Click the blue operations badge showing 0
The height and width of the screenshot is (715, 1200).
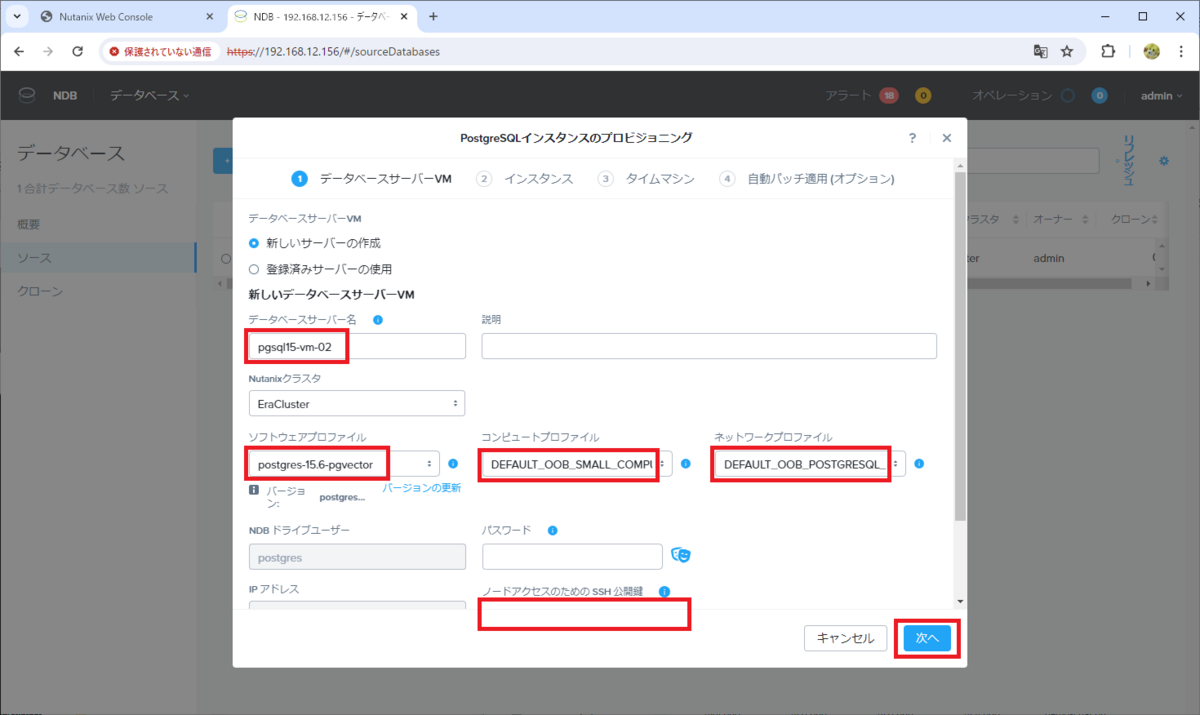tap(1100, 95)
